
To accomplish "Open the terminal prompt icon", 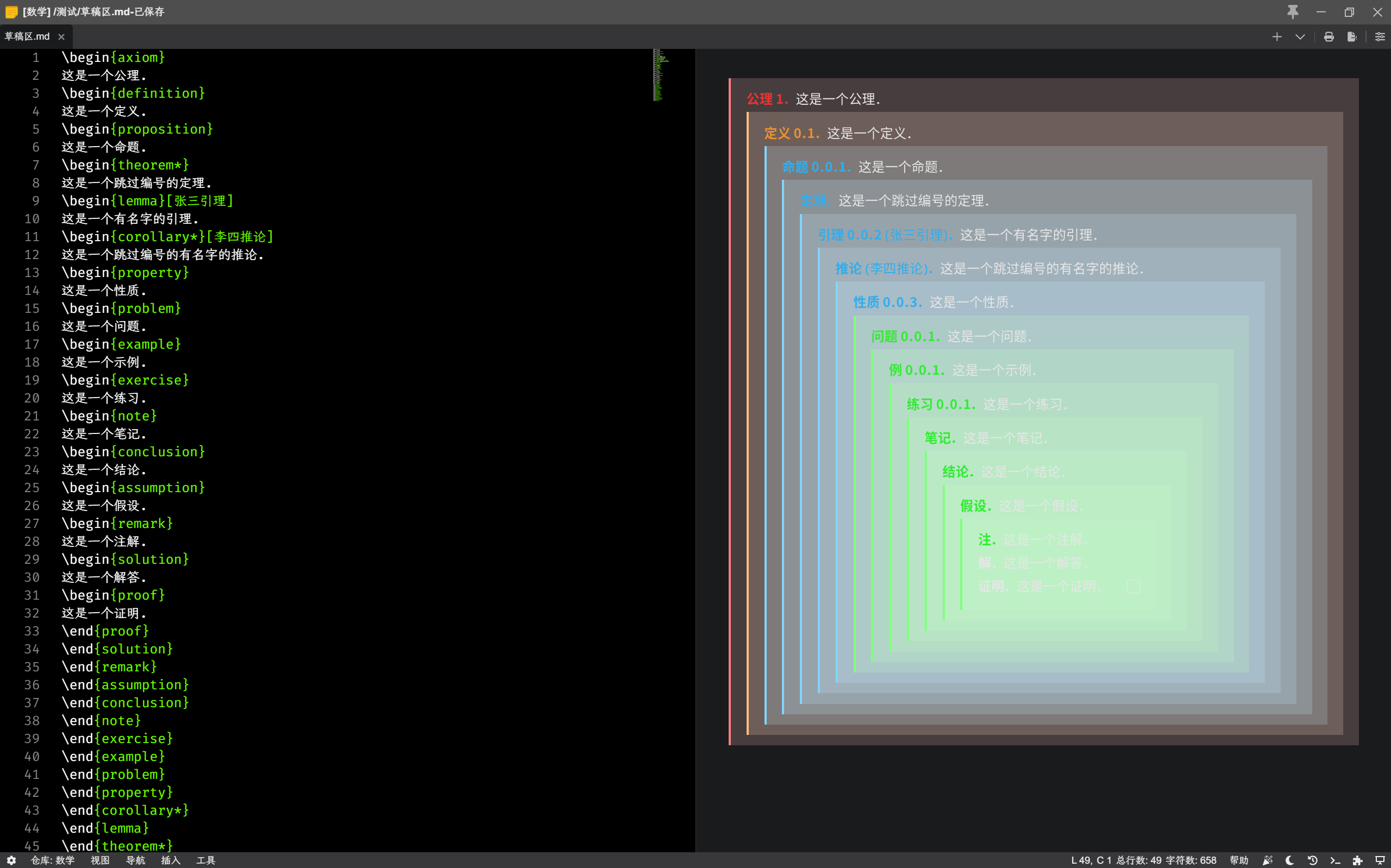I will click(1334, 860).
